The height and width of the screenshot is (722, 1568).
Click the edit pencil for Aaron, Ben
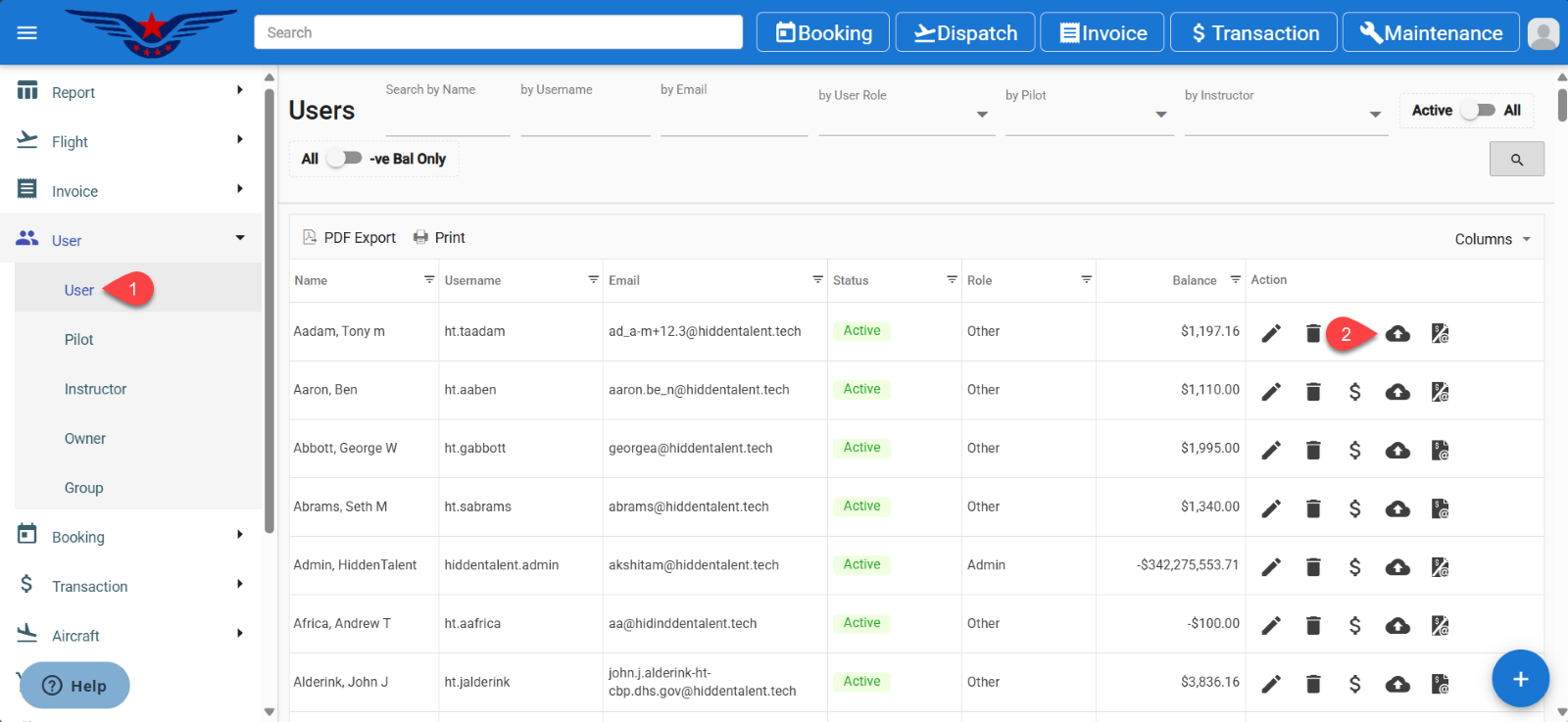click(x=1271, y=392)
